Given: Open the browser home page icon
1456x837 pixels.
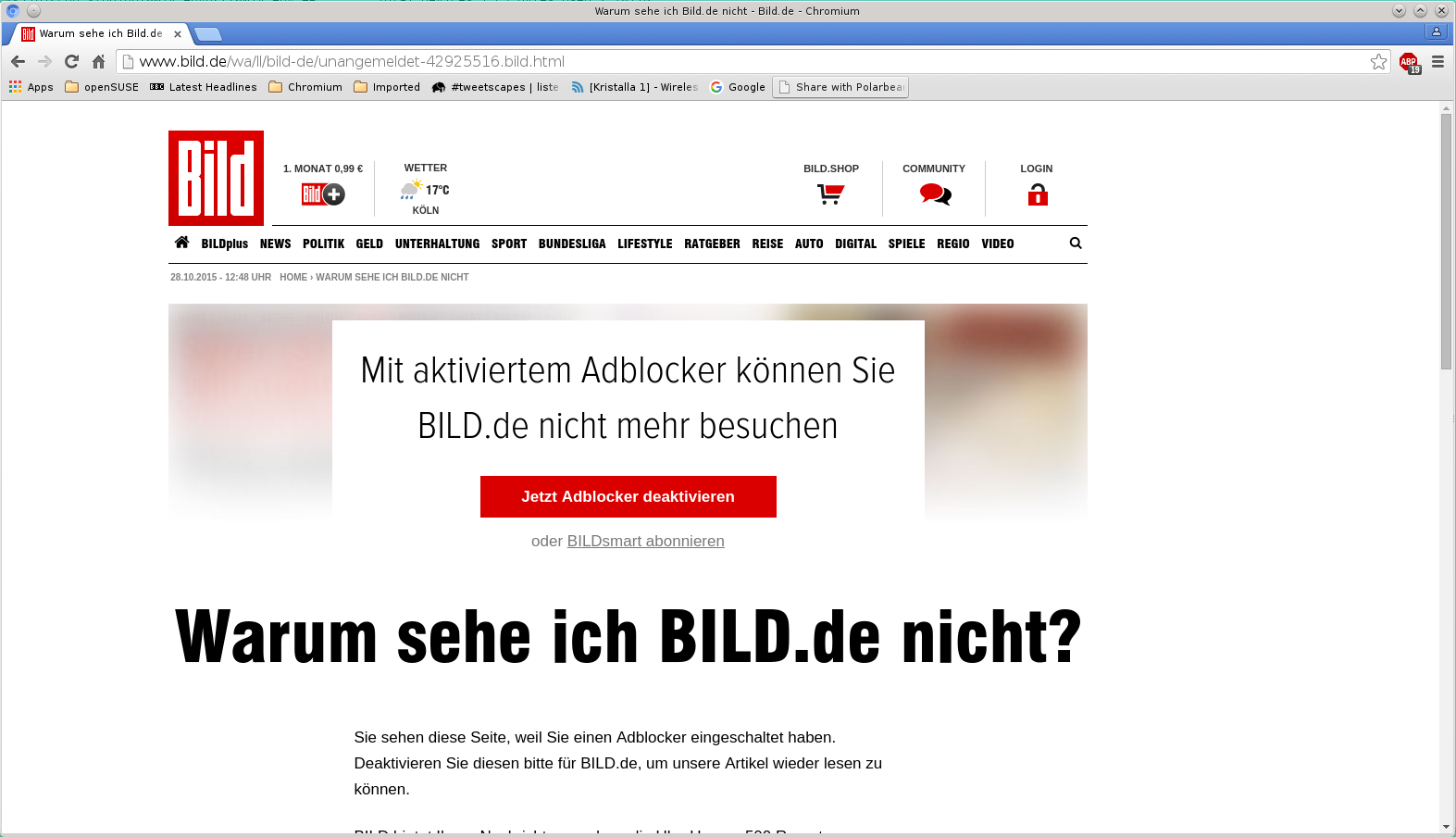Looking at the screenshot, I should click(x=98, y=61).
